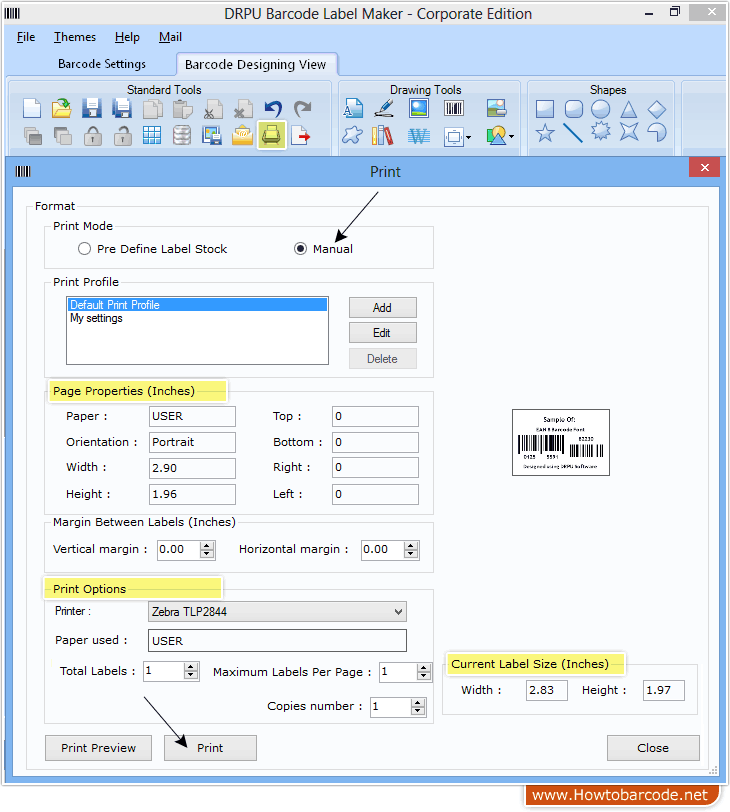Image resolution: width=730 pixels, height=812 pixels.
Task: Click the Redo arrow icon
Action: pos(303,109)
